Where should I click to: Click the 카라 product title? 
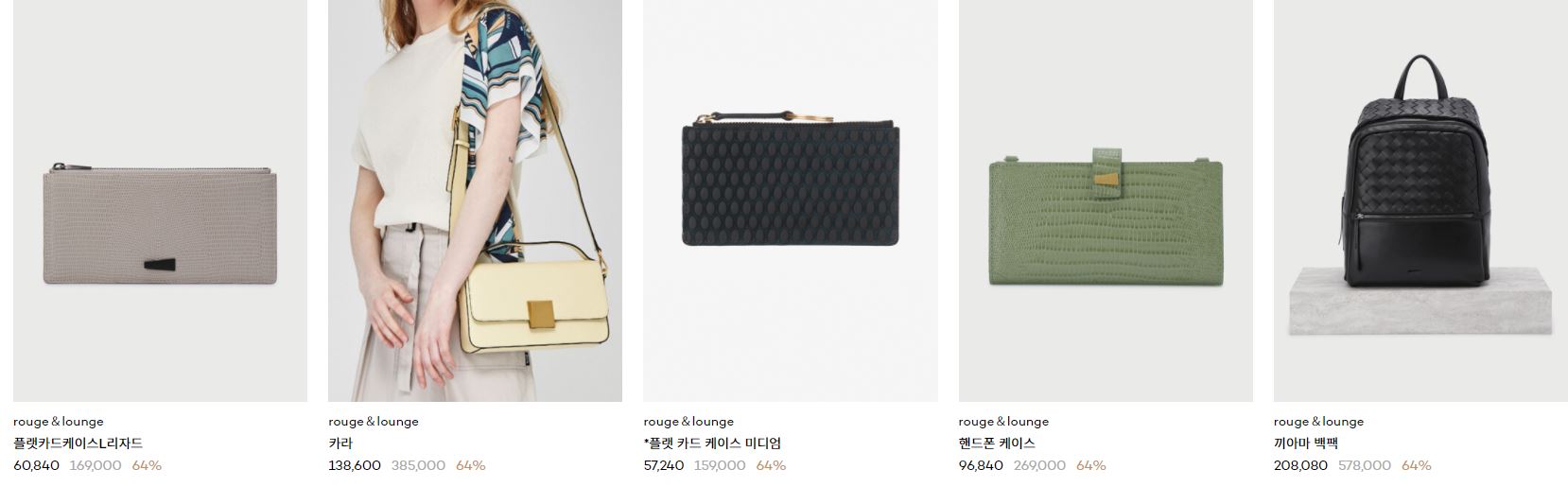(340, 444)
